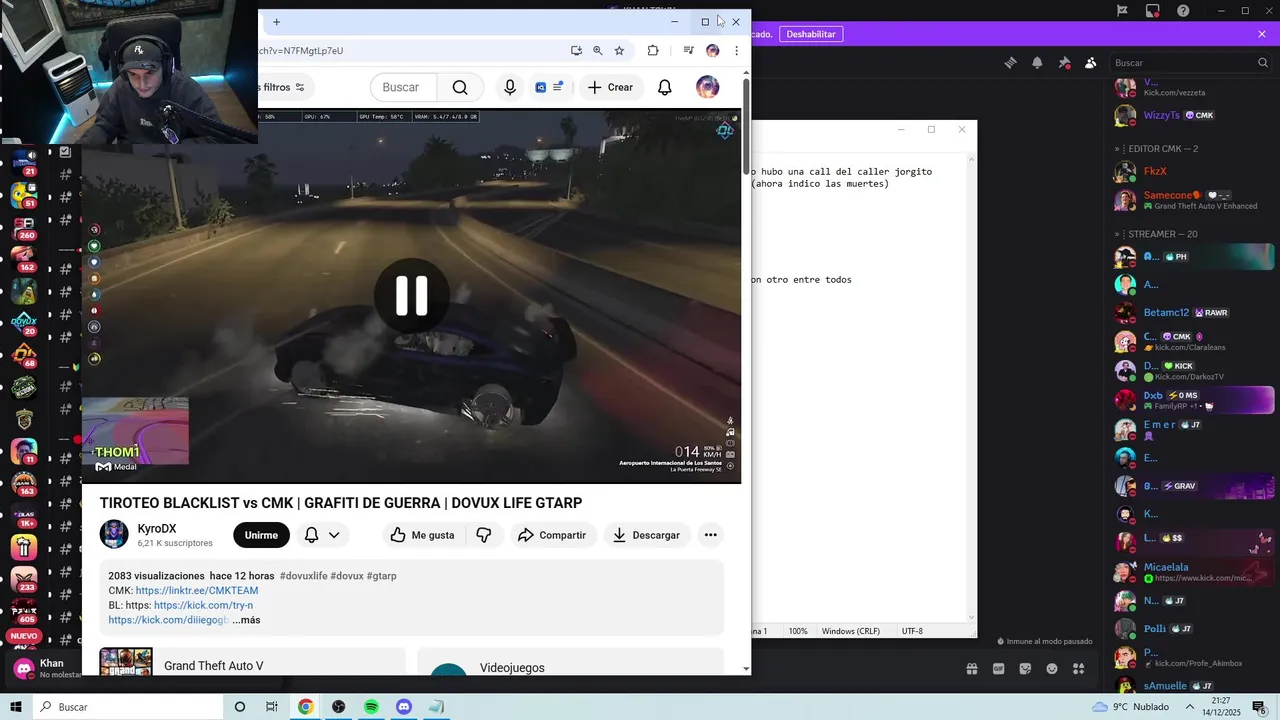
Task: Open Discord from the taskbar
Action: 404,707
